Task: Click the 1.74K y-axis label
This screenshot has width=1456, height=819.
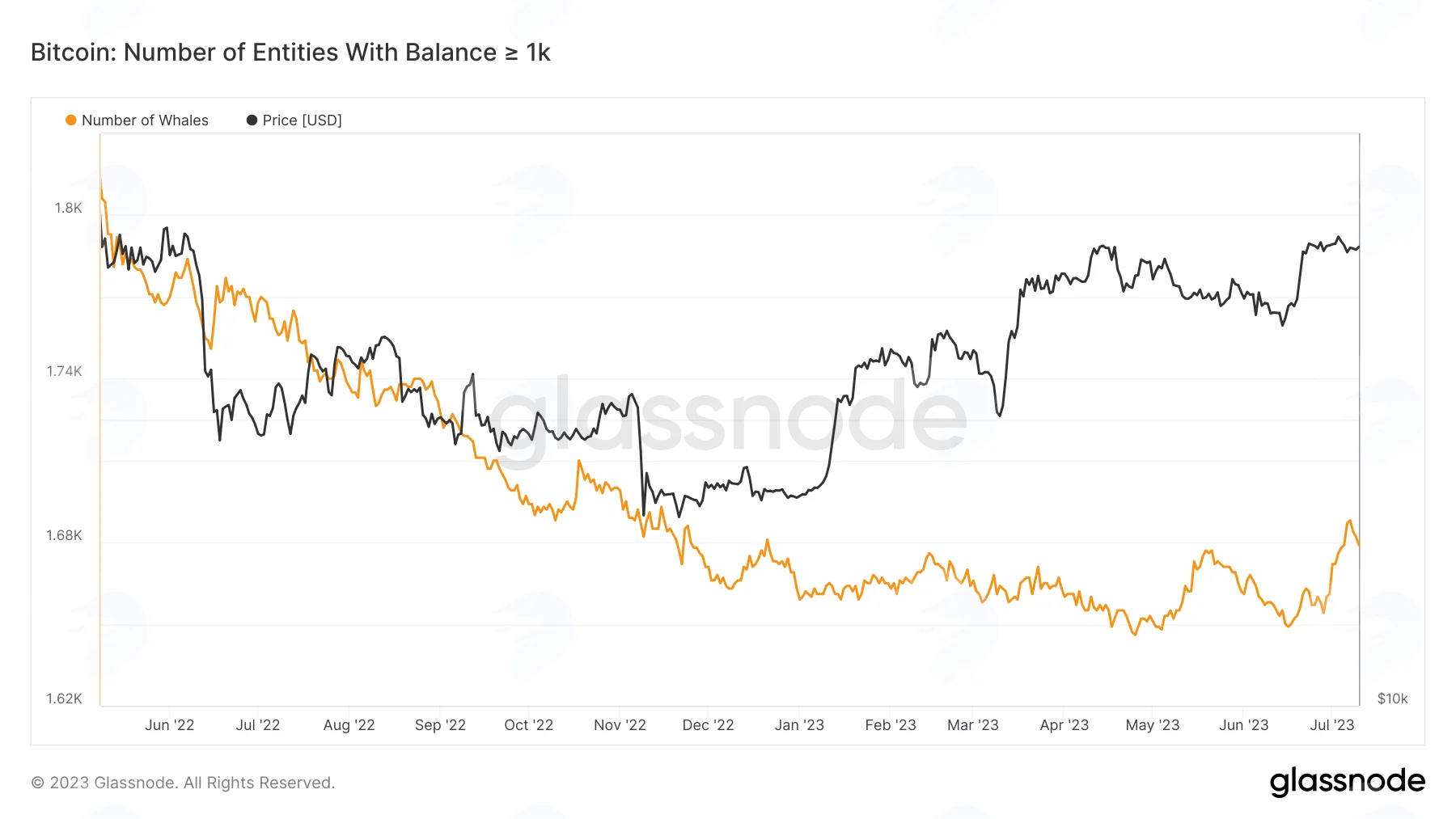Action: click(x=64, y=371)
